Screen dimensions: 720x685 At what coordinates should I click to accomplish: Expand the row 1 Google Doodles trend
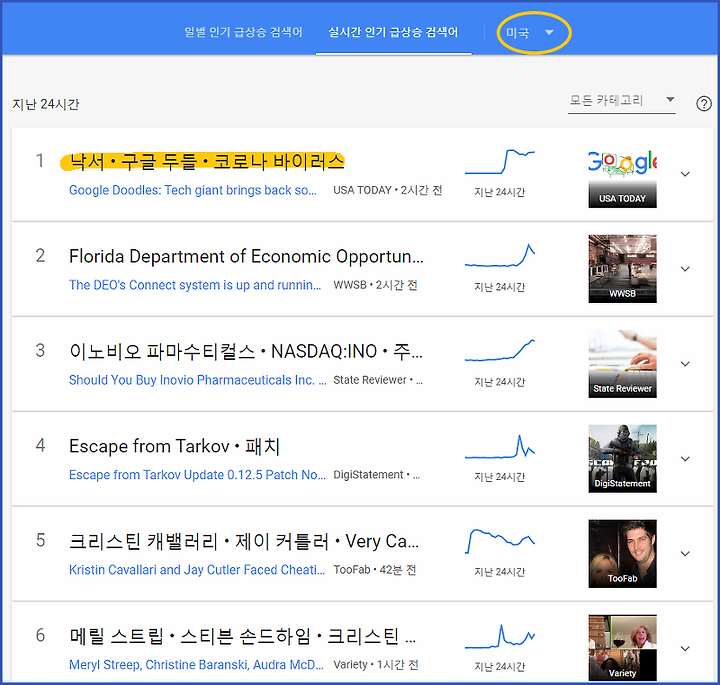(685, 174)
